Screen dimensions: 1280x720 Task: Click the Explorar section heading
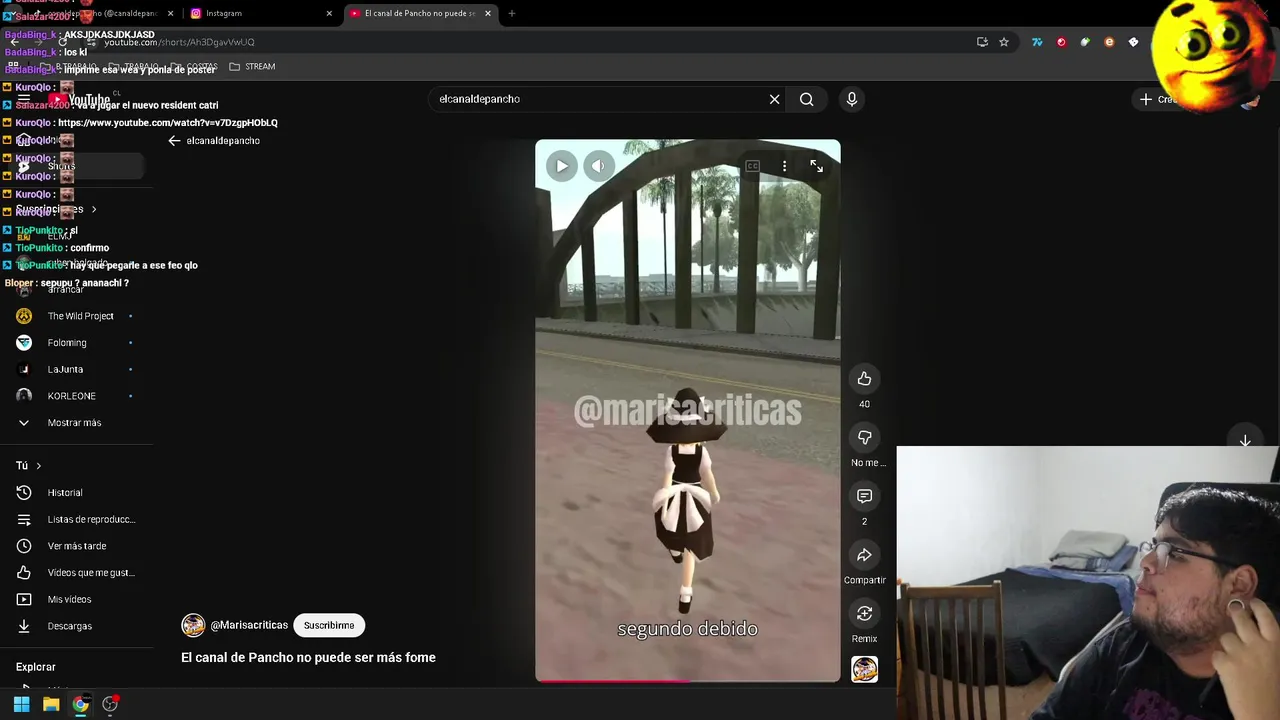(36, 667)
